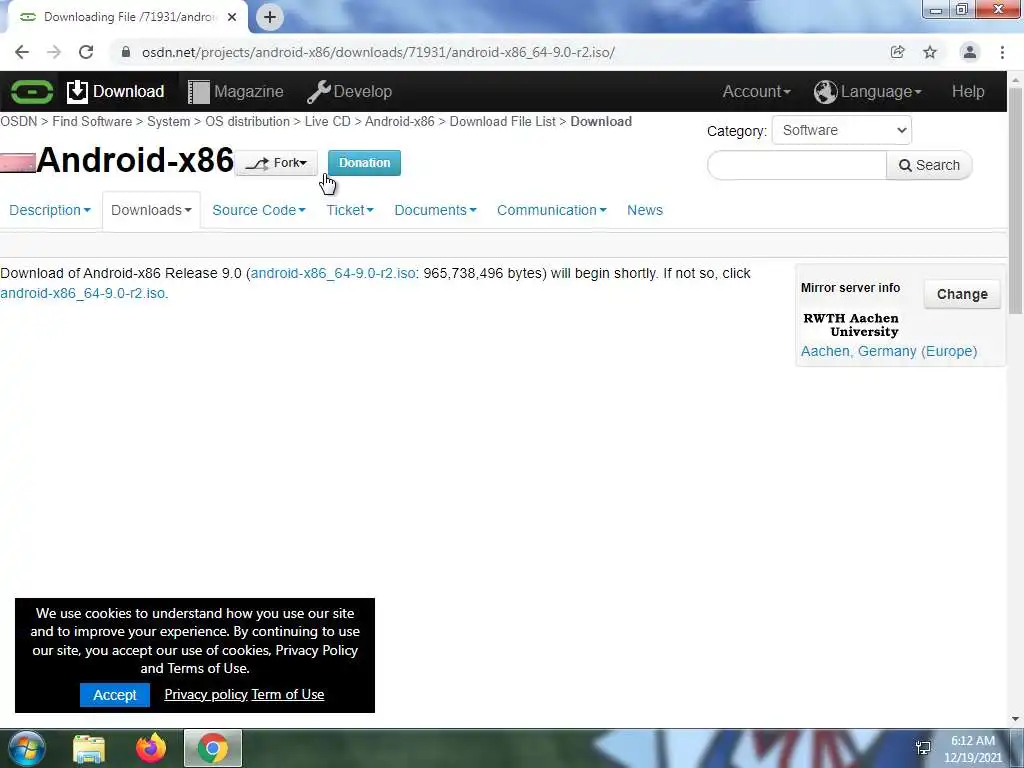Click the OSDN green logo icon
Viewport: 1024px width, 768px height.
31,91
